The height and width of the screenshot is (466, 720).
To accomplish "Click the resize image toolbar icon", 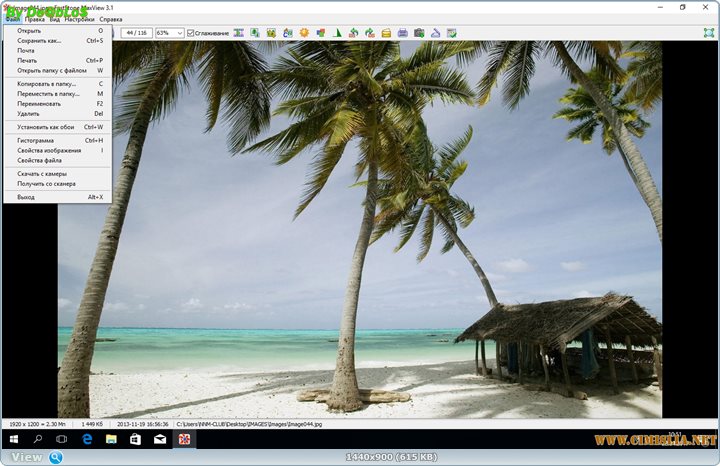I will [x=239, y=33].
